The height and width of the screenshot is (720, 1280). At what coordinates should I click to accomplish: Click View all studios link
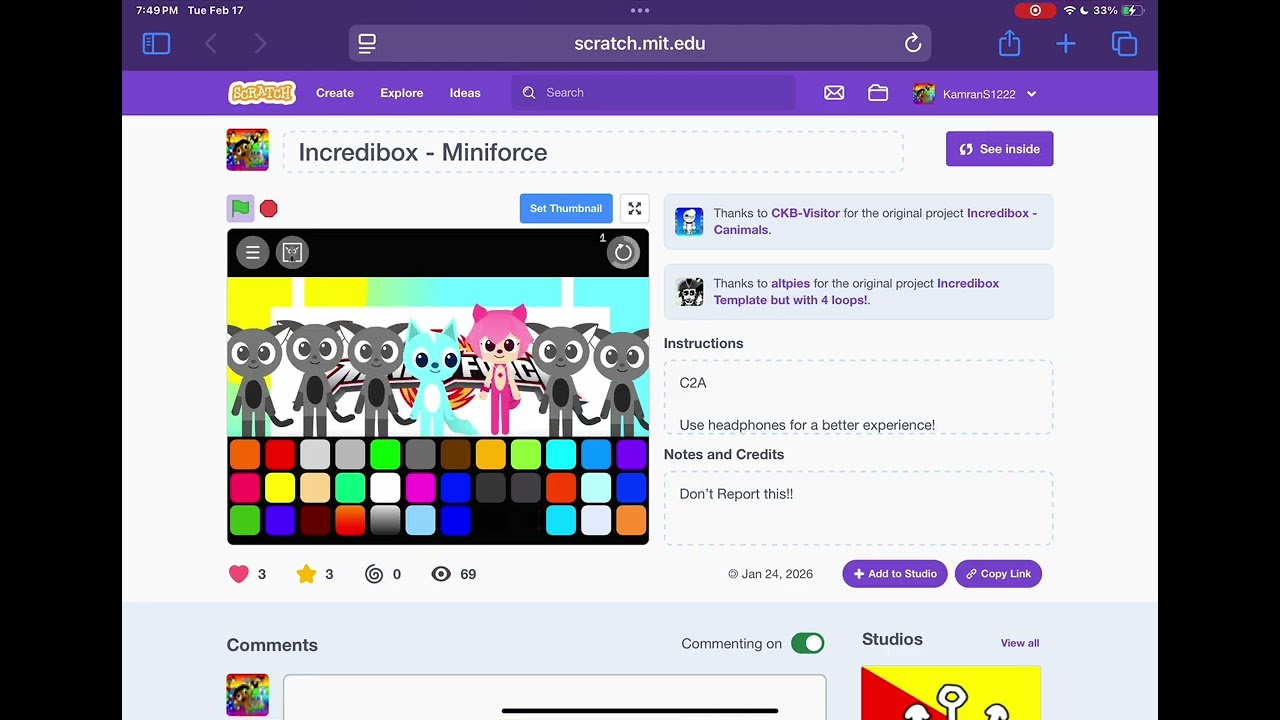(1020, 643)
